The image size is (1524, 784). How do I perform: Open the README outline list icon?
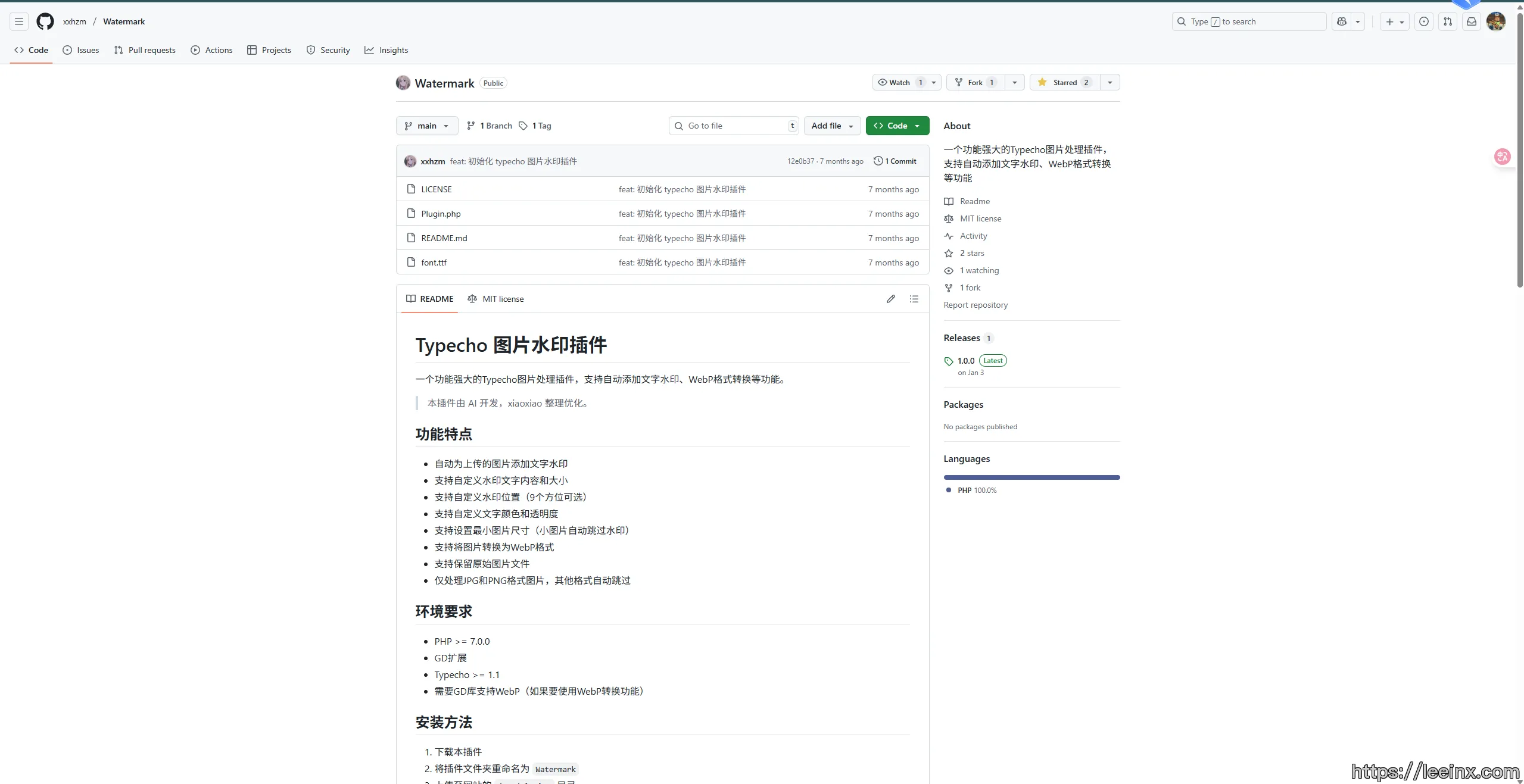pos(914,299)
